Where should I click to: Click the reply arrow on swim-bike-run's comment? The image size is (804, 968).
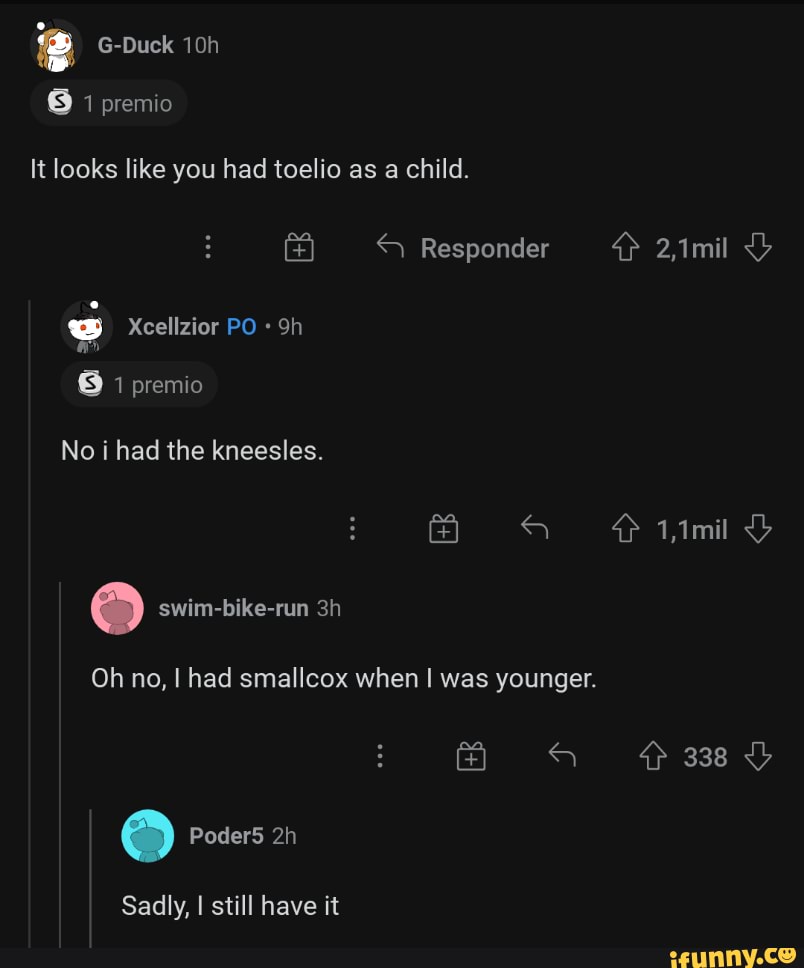561,757
